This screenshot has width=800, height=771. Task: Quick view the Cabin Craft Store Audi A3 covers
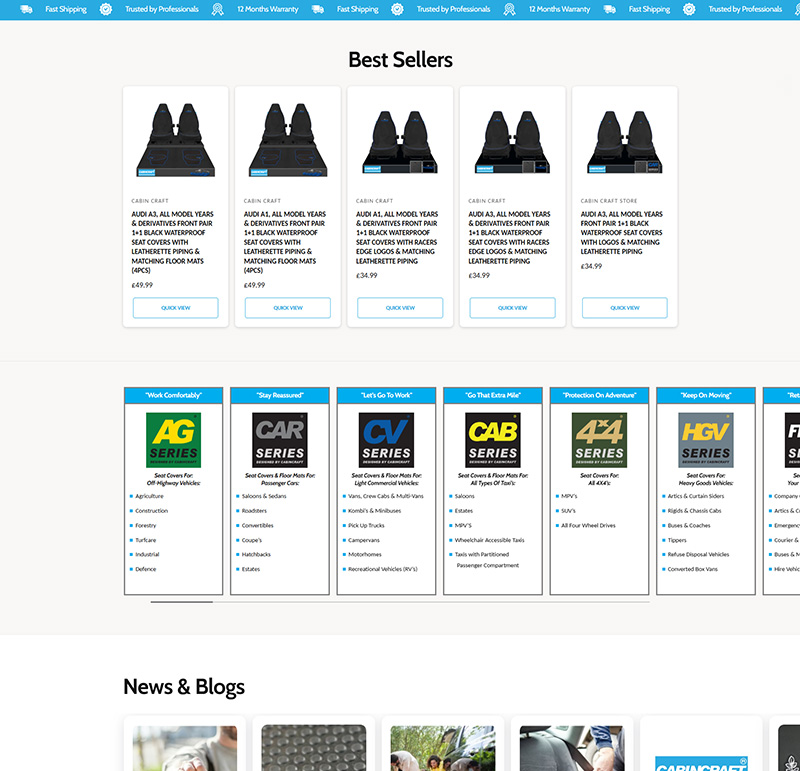[x=624, y=308]
